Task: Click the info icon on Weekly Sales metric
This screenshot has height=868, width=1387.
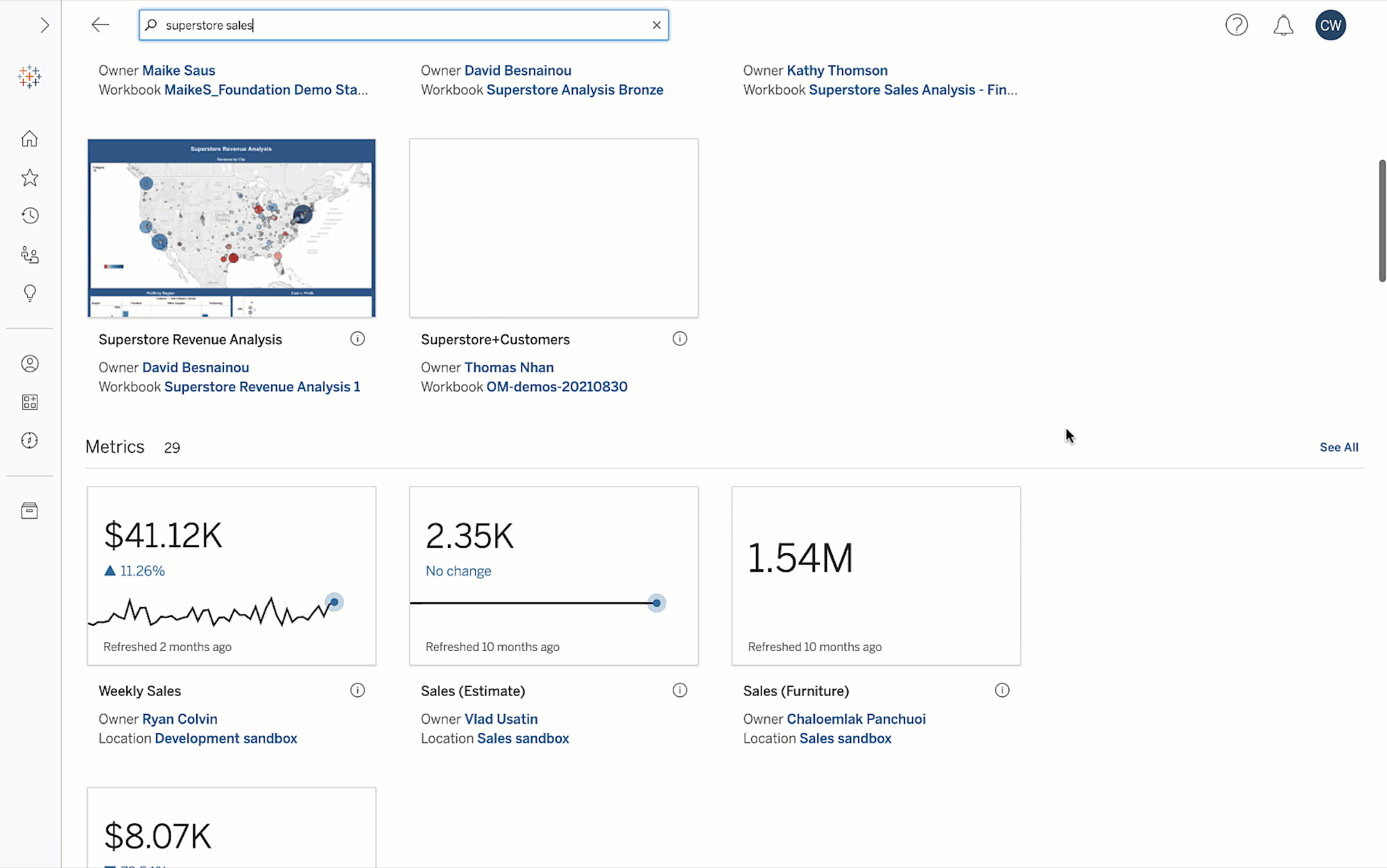Action: coord(357,690)
